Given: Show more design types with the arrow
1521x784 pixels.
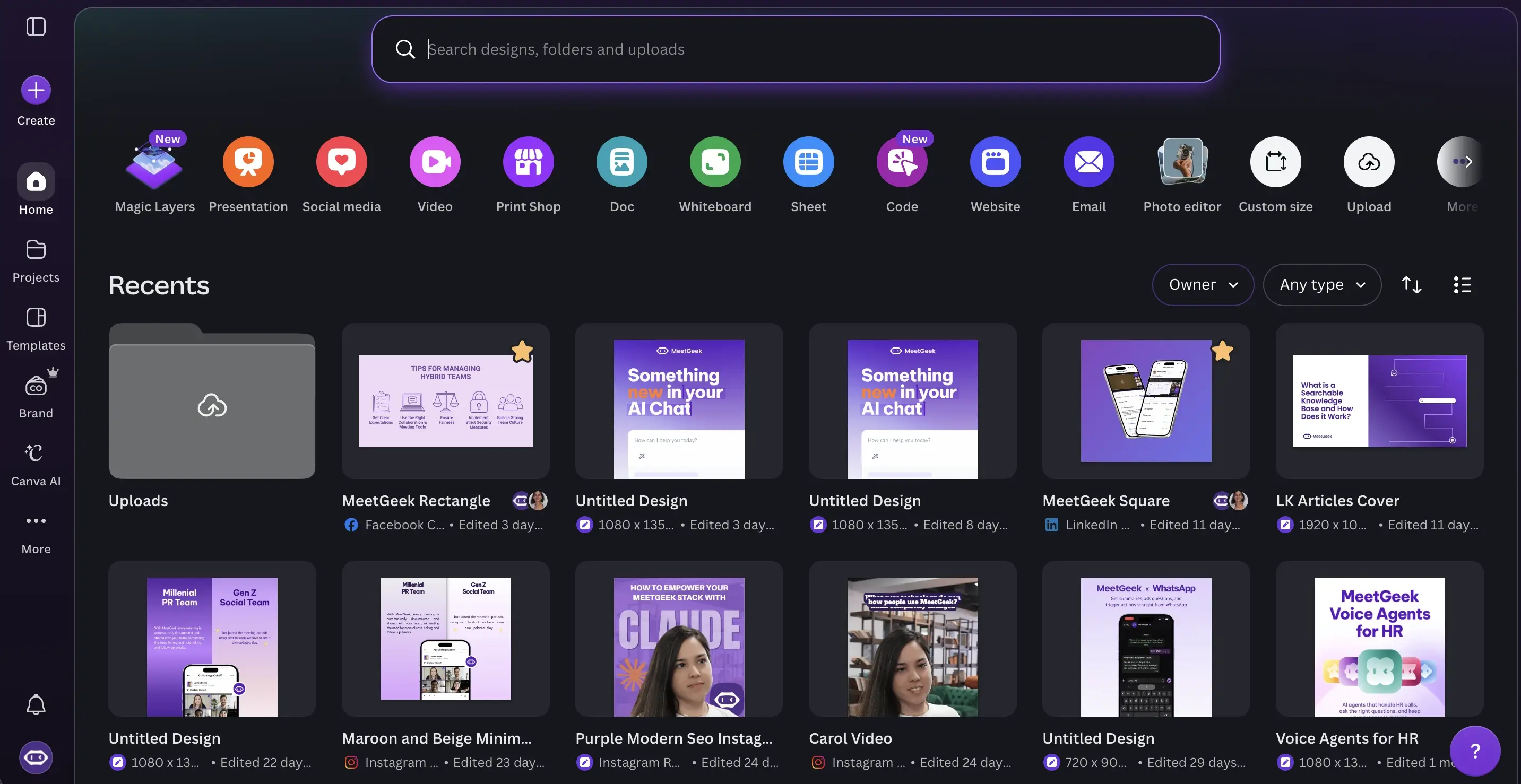Looking at the screenshot, I should (x=1467, y=162).
